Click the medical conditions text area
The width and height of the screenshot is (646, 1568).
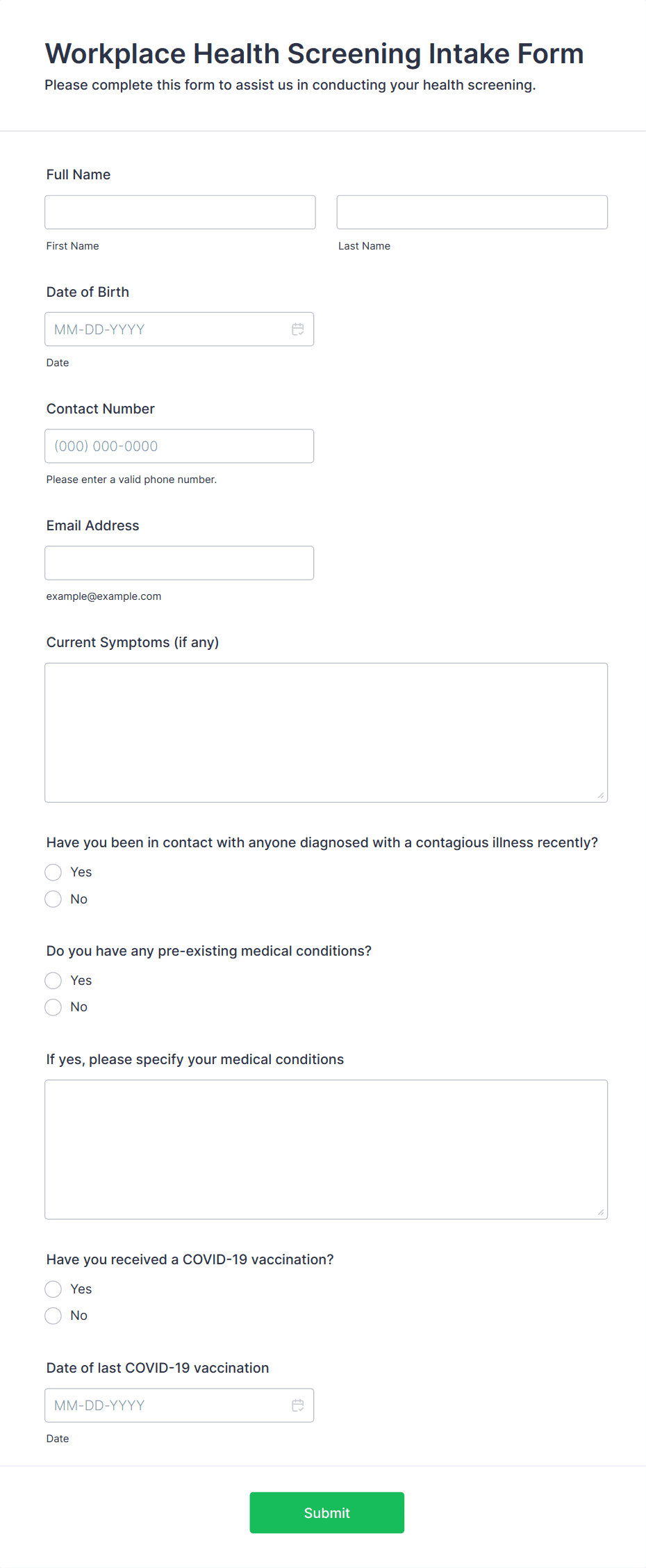(x=326, y=1147)
